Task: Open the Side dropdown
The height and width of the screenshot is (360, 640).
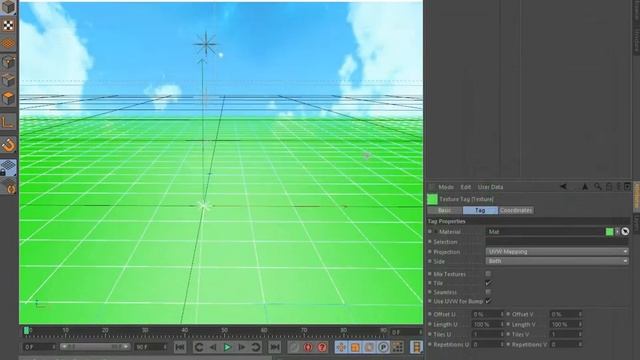Action: click(557, 261)
